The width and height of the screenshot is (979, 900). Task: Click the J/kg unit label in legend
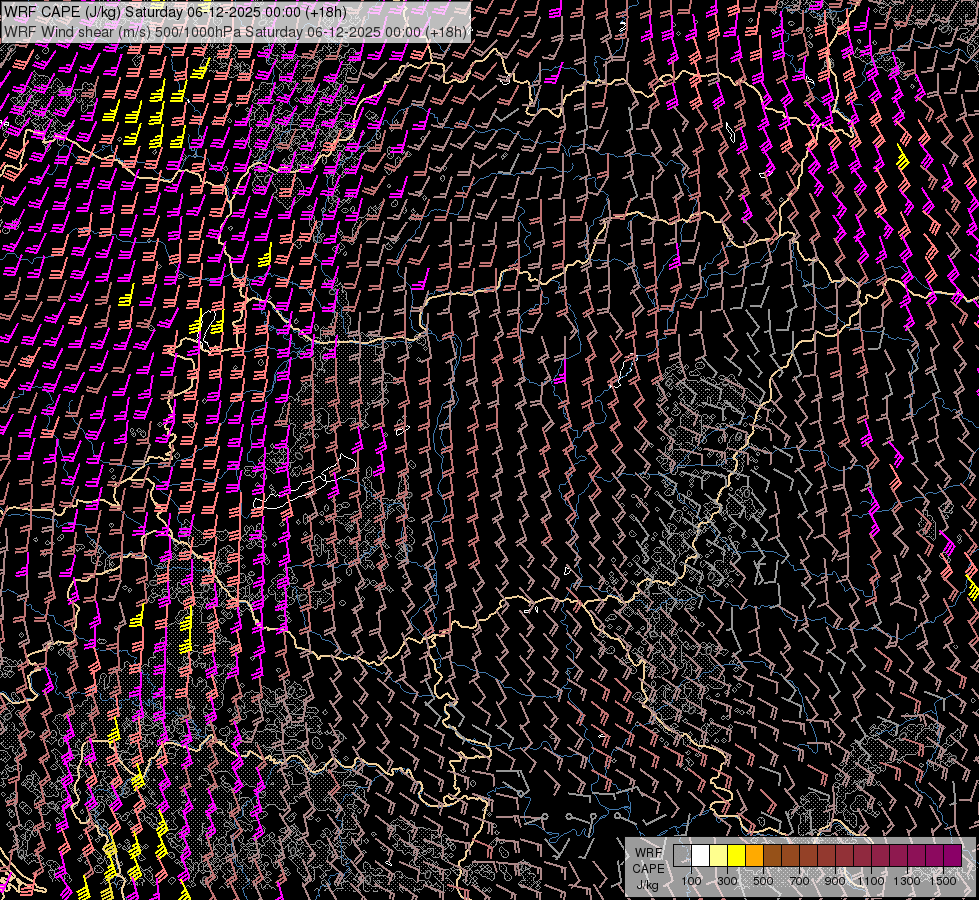(647, 884)
